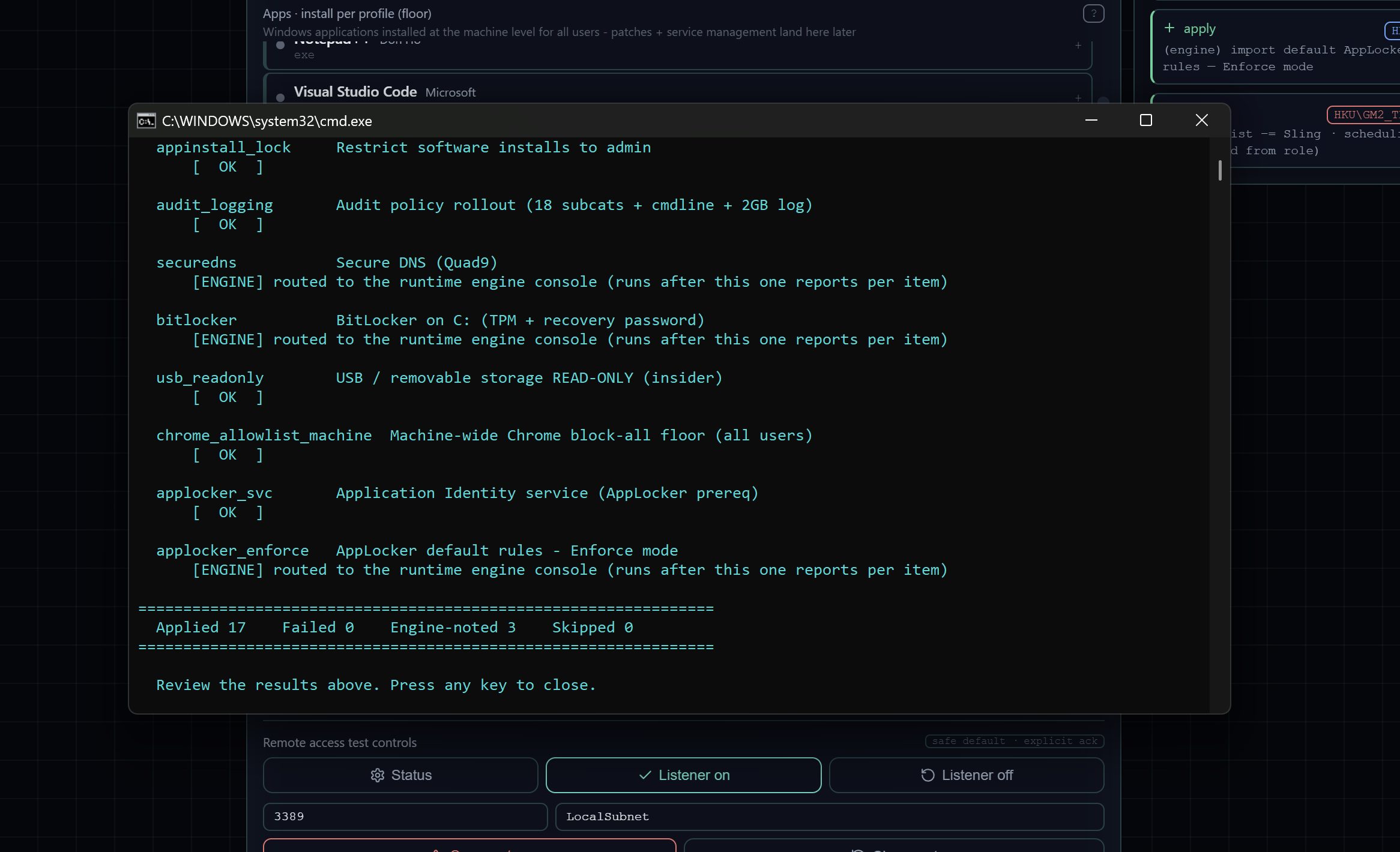Click 'usb_readonly' in the console output
1400x852 pixels.
(x=210, y=377)
